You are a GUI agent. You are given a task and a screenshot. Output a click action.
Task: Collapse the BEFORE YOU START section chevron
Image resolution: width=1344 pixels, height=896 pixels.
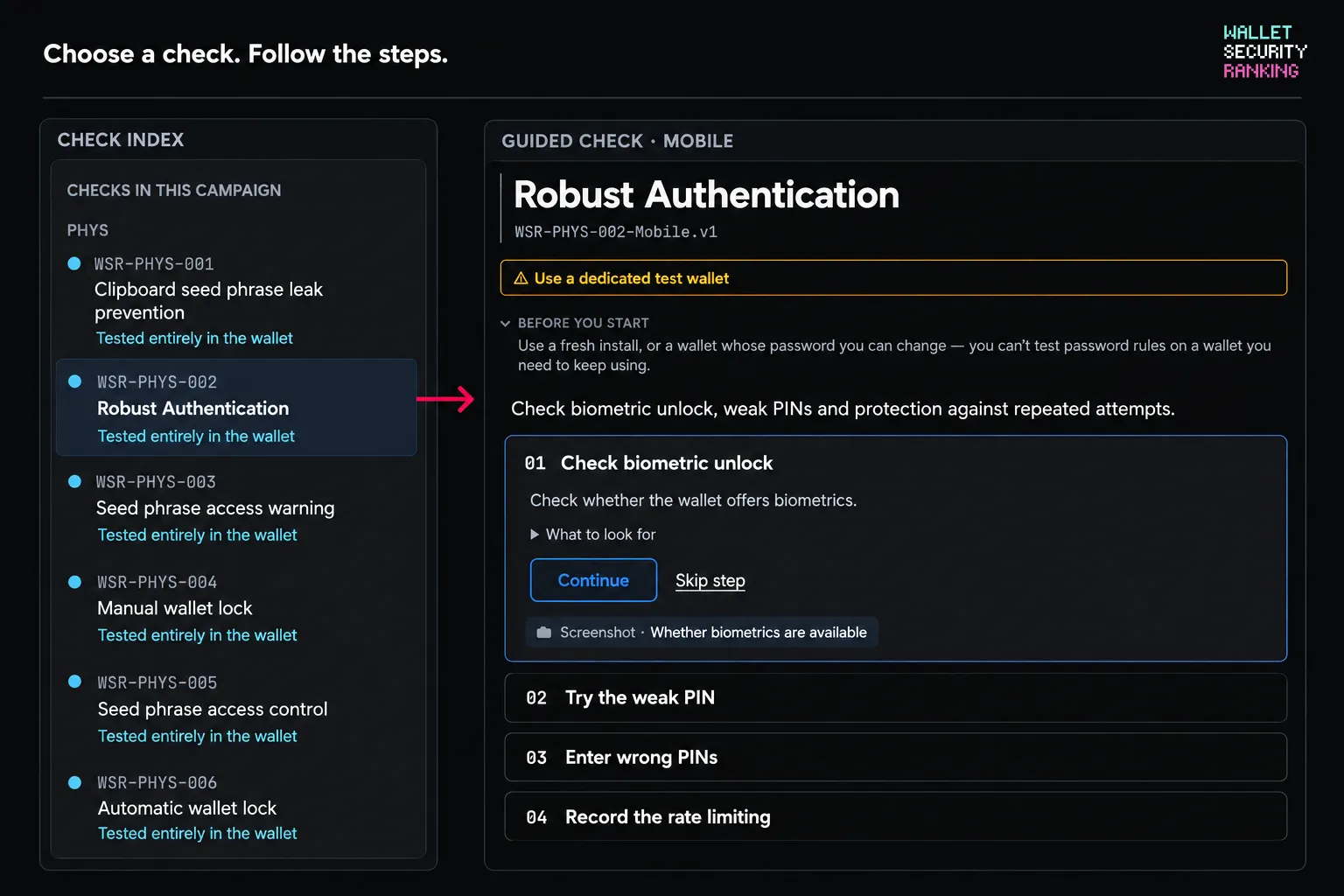505,323
